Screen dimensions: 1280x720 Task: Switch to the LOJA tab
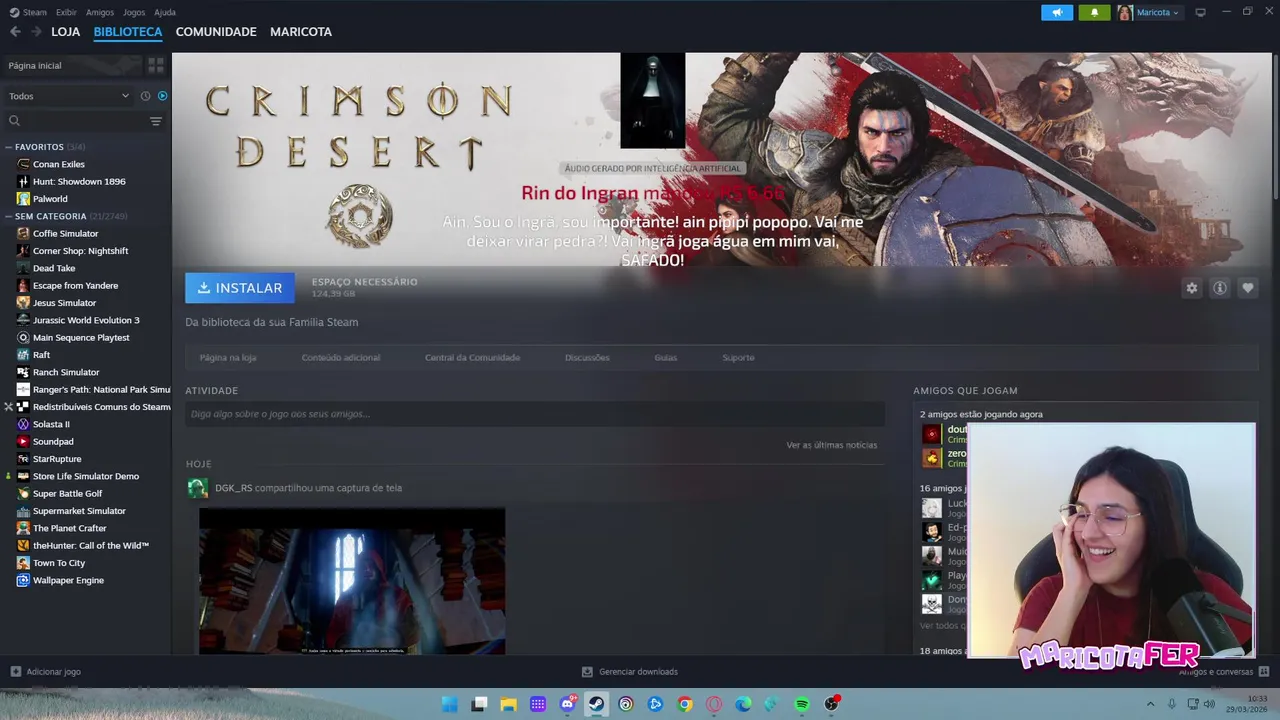[x=66, y=32]
